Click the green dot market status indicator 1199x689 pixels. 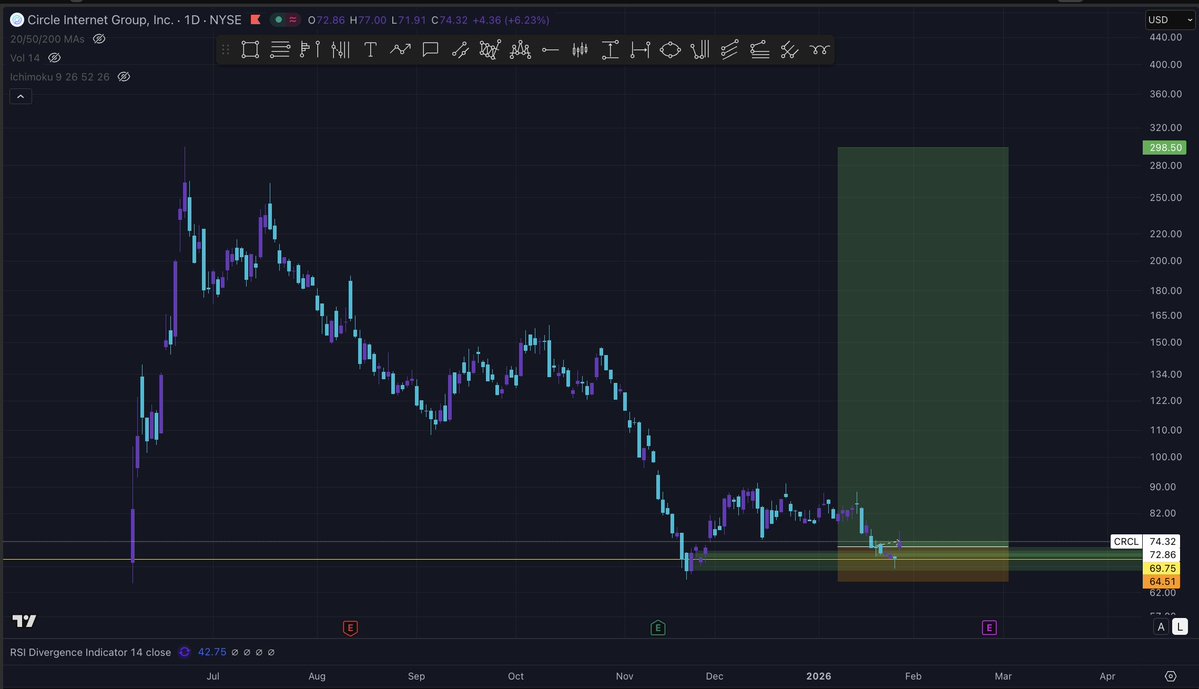click(x=278, y=20)
